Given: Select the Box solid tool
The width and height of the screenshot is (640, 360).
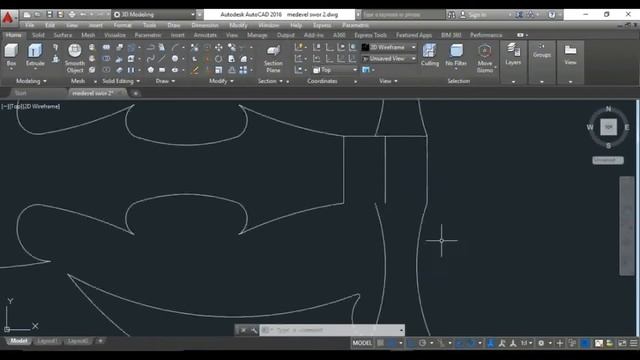Looking at the screenshot, I should point(11,55).
